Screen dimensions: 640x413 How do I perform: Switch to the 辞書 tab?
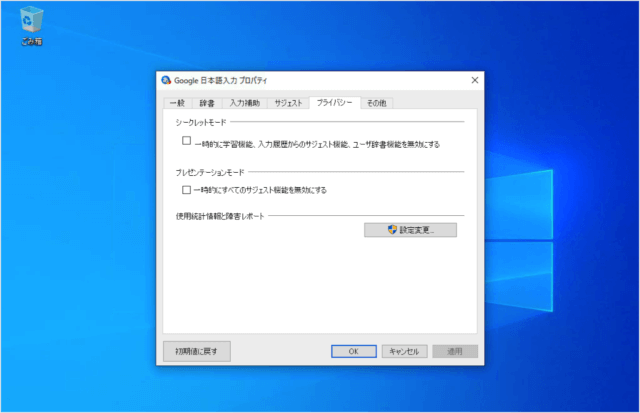click(207, 103)
